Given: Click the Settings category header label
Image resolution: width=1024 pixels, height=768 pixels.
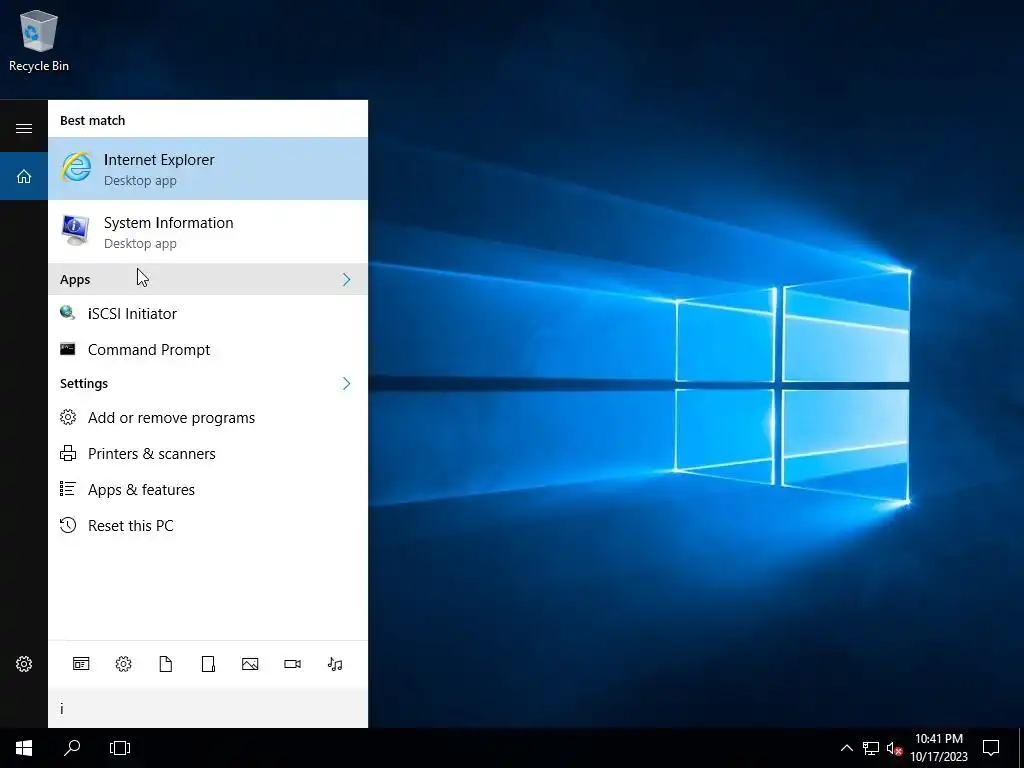Looking at the screenshot, I should [x=84, y=383].
